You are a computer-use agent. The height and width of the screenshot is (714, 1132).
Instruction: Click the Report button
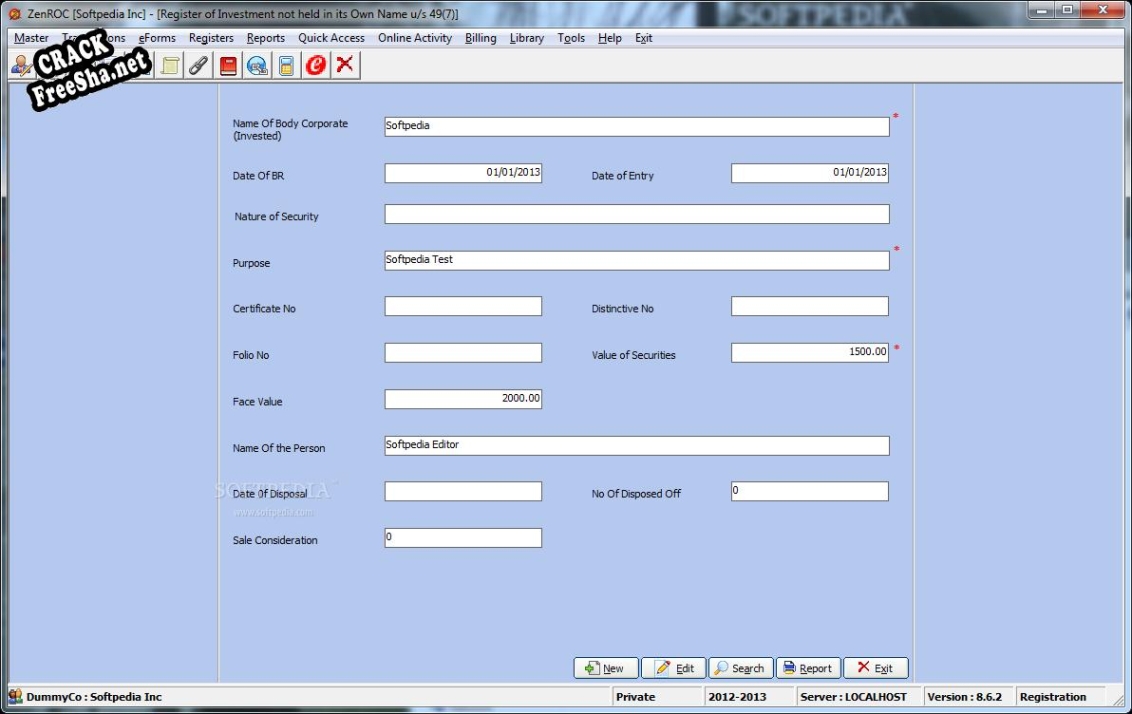tap(808, 668)
